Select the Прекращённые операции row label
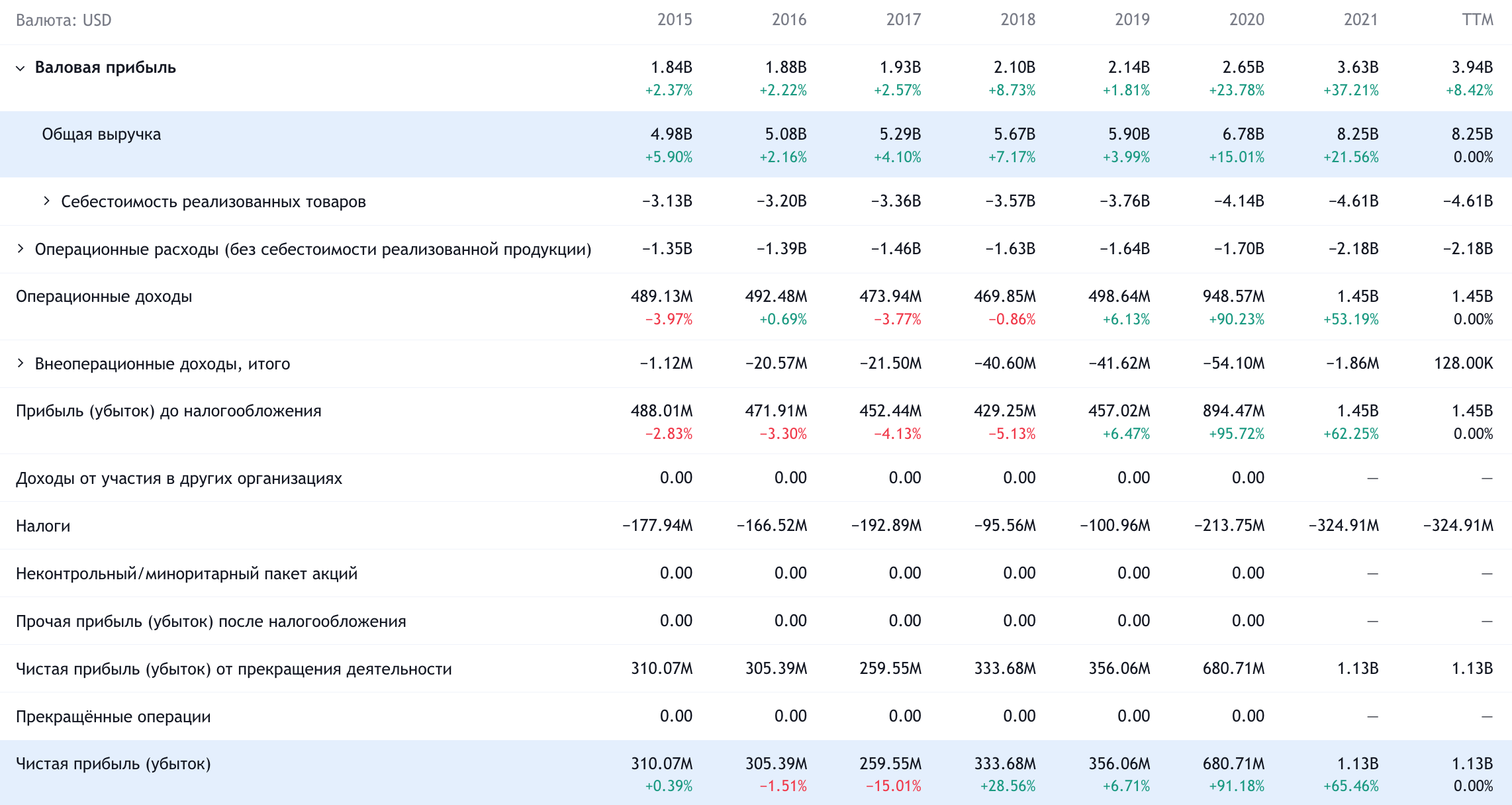Screen dimensions: 1512x805 click(113, 717)
